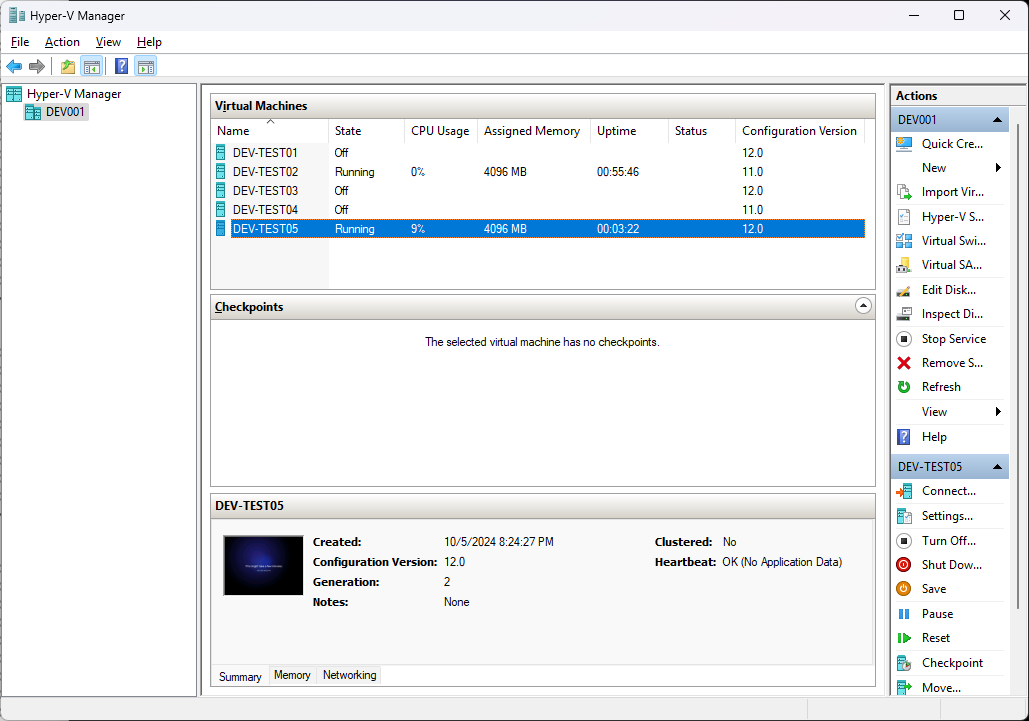Open the View menu

[x=108, y=42]
